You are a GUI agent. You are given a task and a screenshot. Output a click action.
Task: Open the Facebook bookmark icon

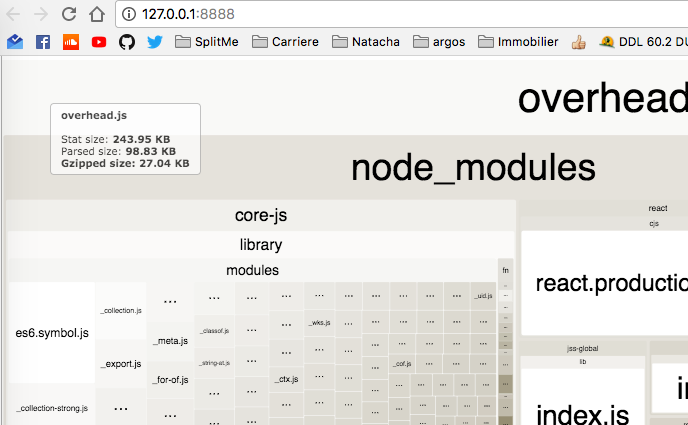pyautogui.click(x=43, y=42)
